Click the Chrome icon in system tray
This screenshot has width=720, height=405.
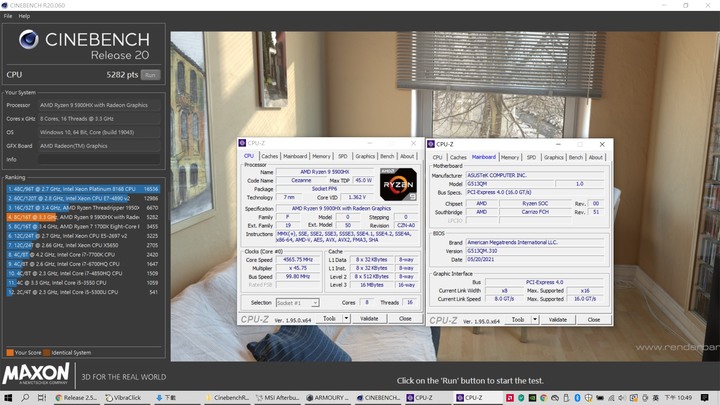pos(544,398)
